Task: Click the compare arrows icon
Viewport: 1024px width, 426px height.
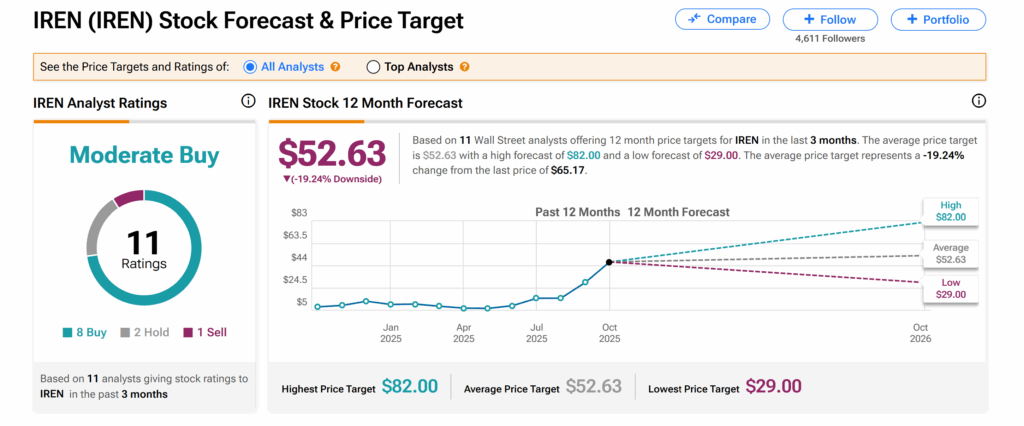Action: click(694, 19)
